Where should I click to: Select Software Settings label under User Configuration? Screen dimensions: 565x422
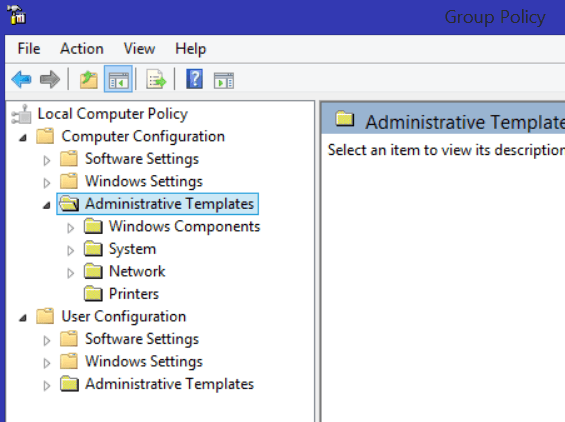[x=142, y=339]
